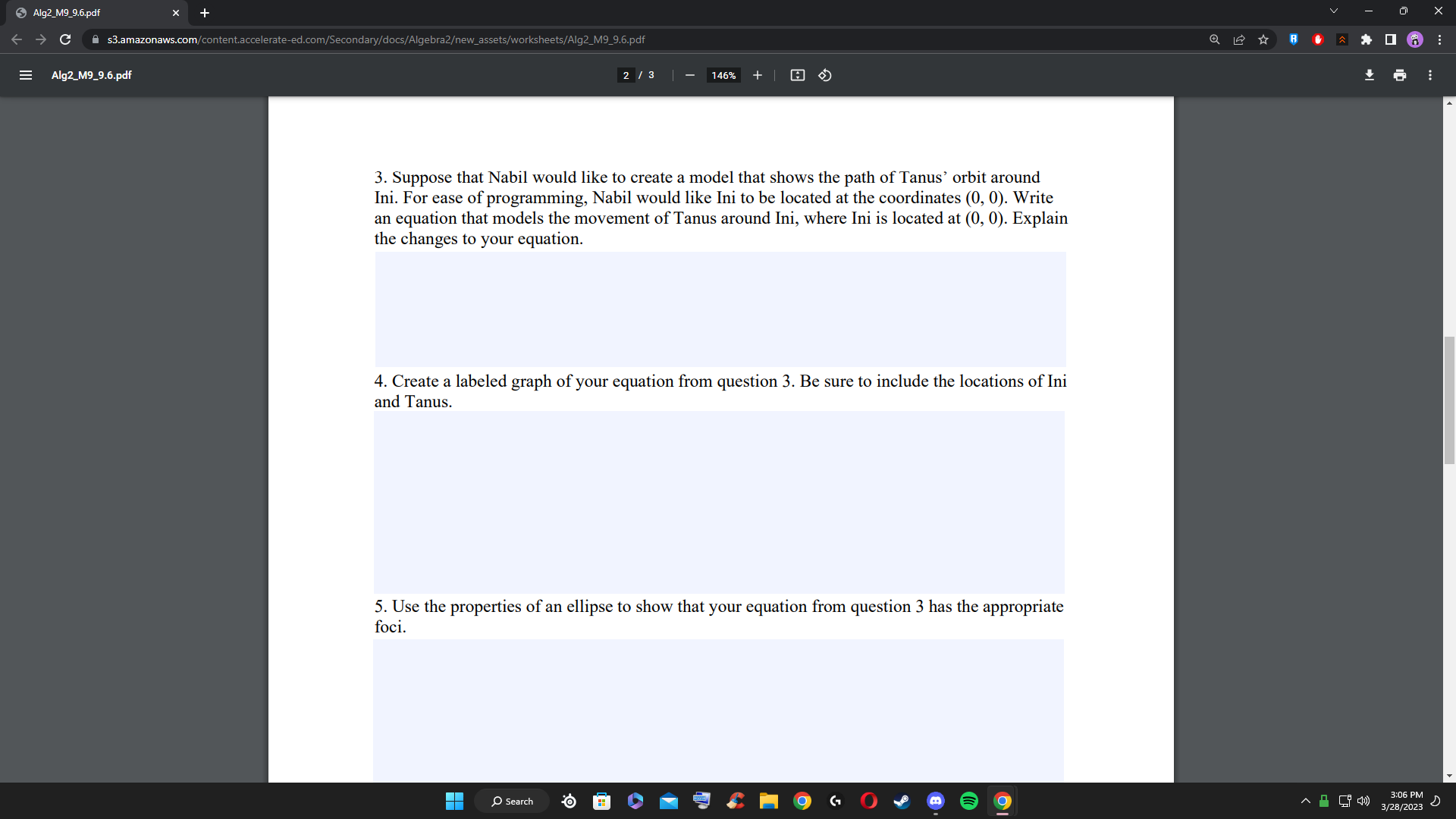
Task: Click the download icon in the PDF toolbar
Action: point(1369,75)
